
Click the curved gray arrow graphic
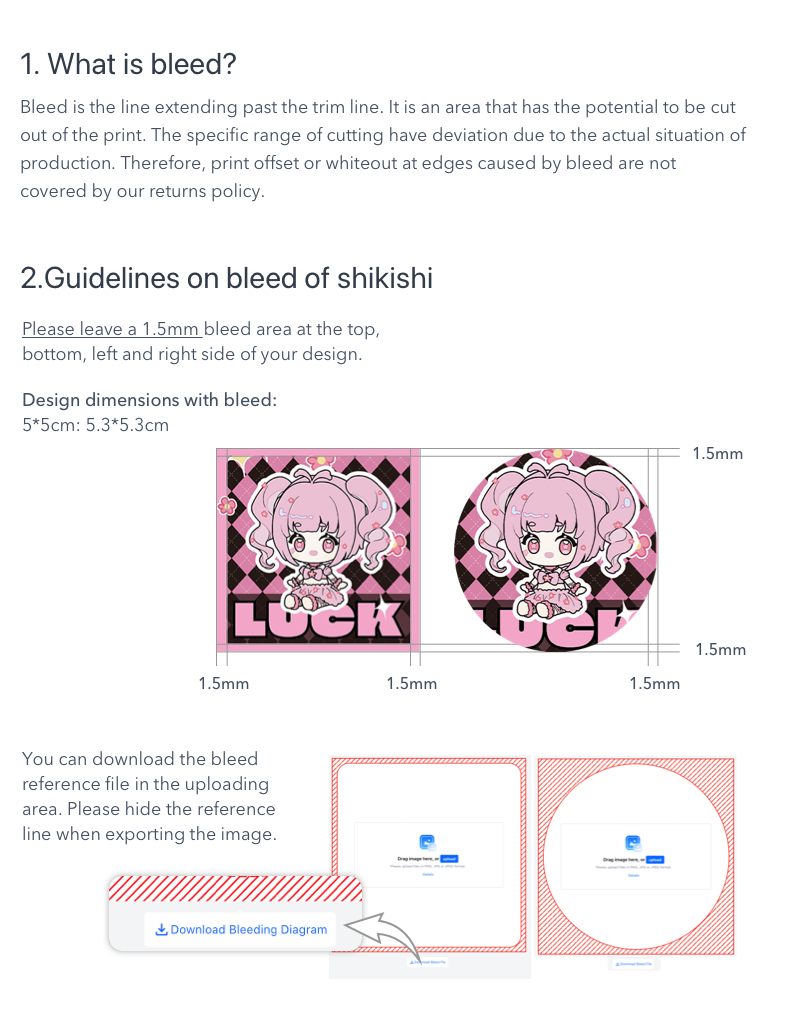[x=384, y=935]
